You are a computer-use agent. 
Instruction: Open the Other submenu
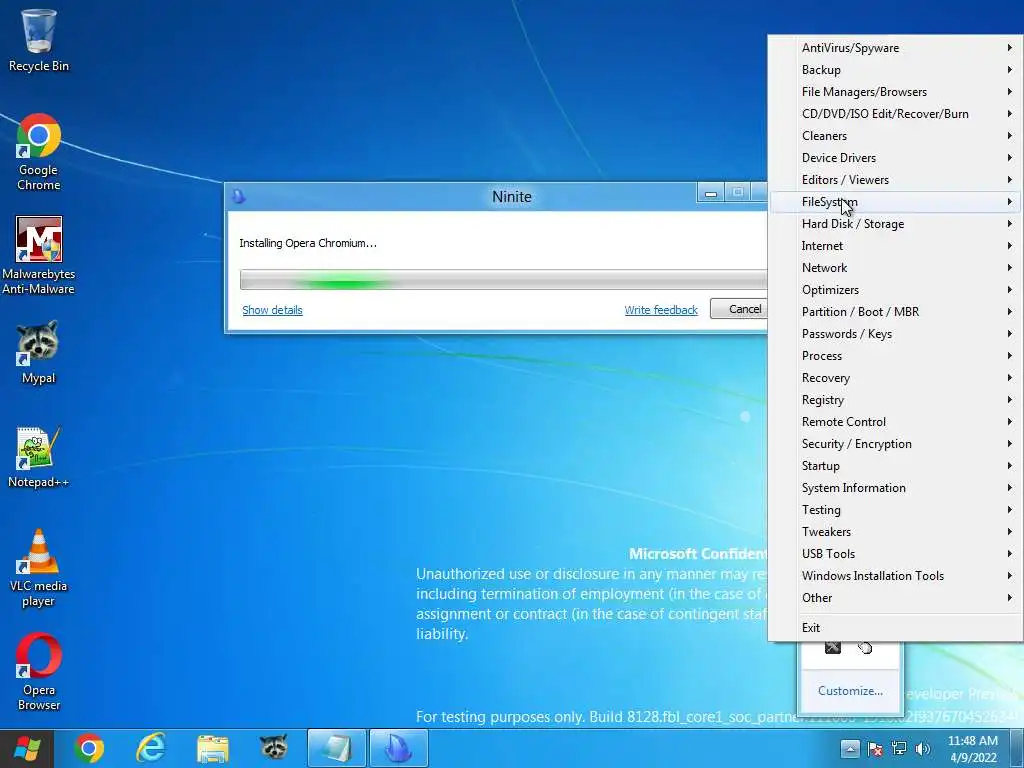click(x=894, y=598)
